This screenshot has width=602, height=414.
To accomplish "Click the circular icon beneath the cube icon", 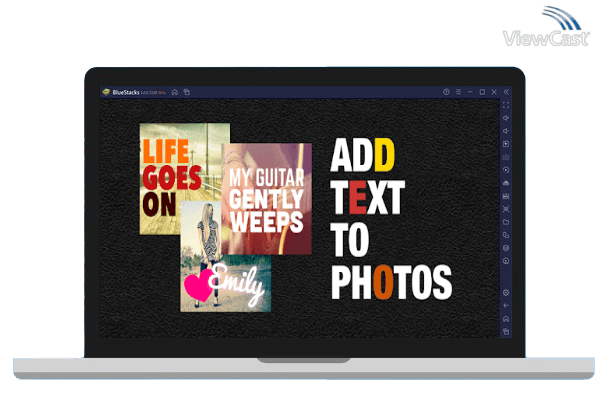I will coord(506,261).
